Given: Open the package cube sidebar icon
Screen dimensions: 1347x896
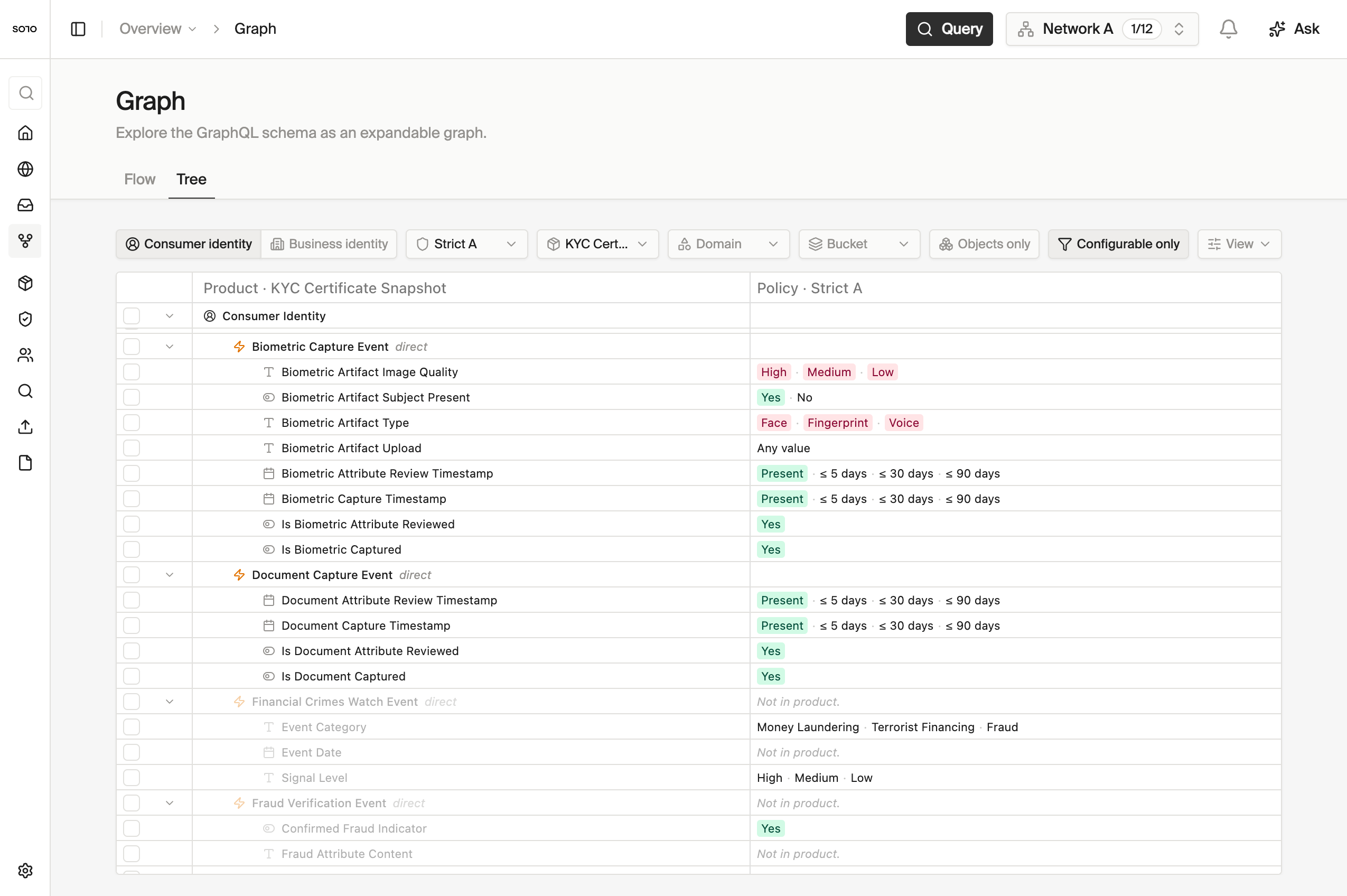Looking at the screenshot, I should pyautogui.click(x=25, y=283).
